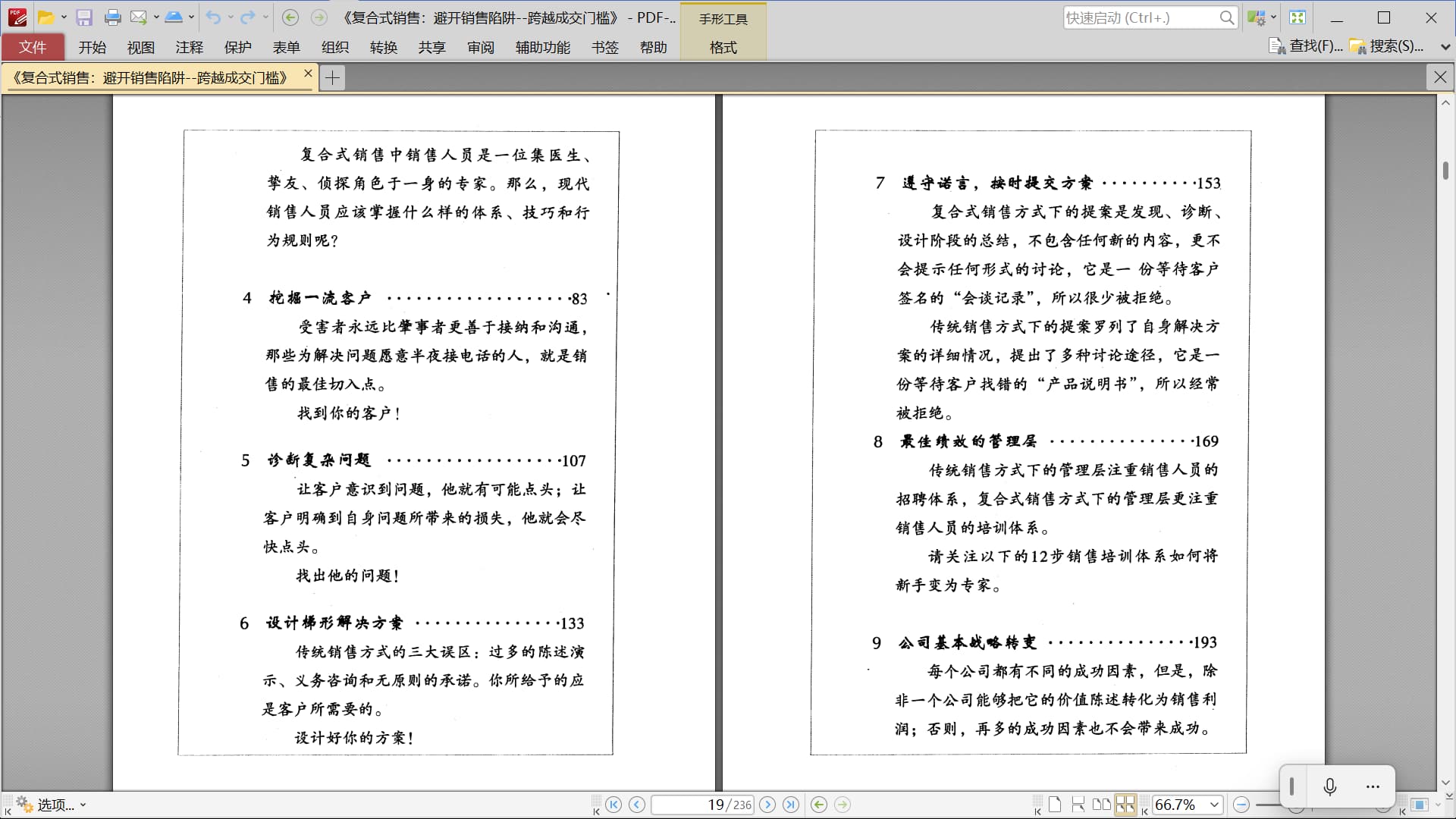Toggle full screen mode icon
The image size is (1456, 819).
(x=1298, y=17)
